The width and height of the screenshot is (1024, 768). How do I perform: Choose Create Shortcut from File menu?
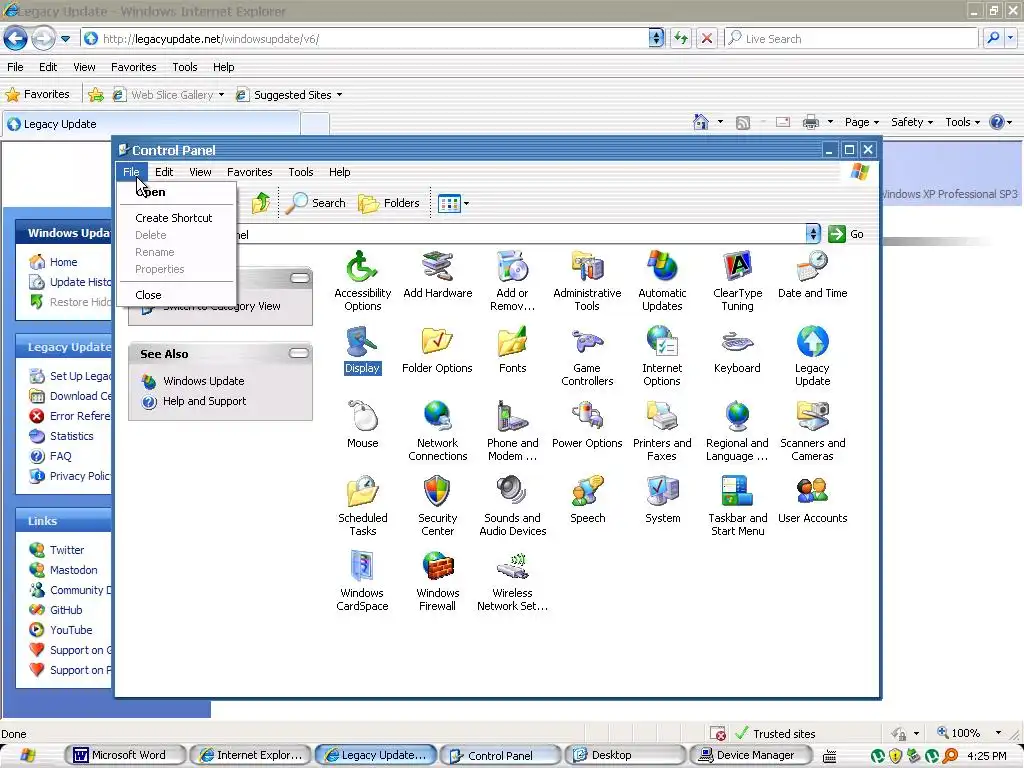point(174,217)
